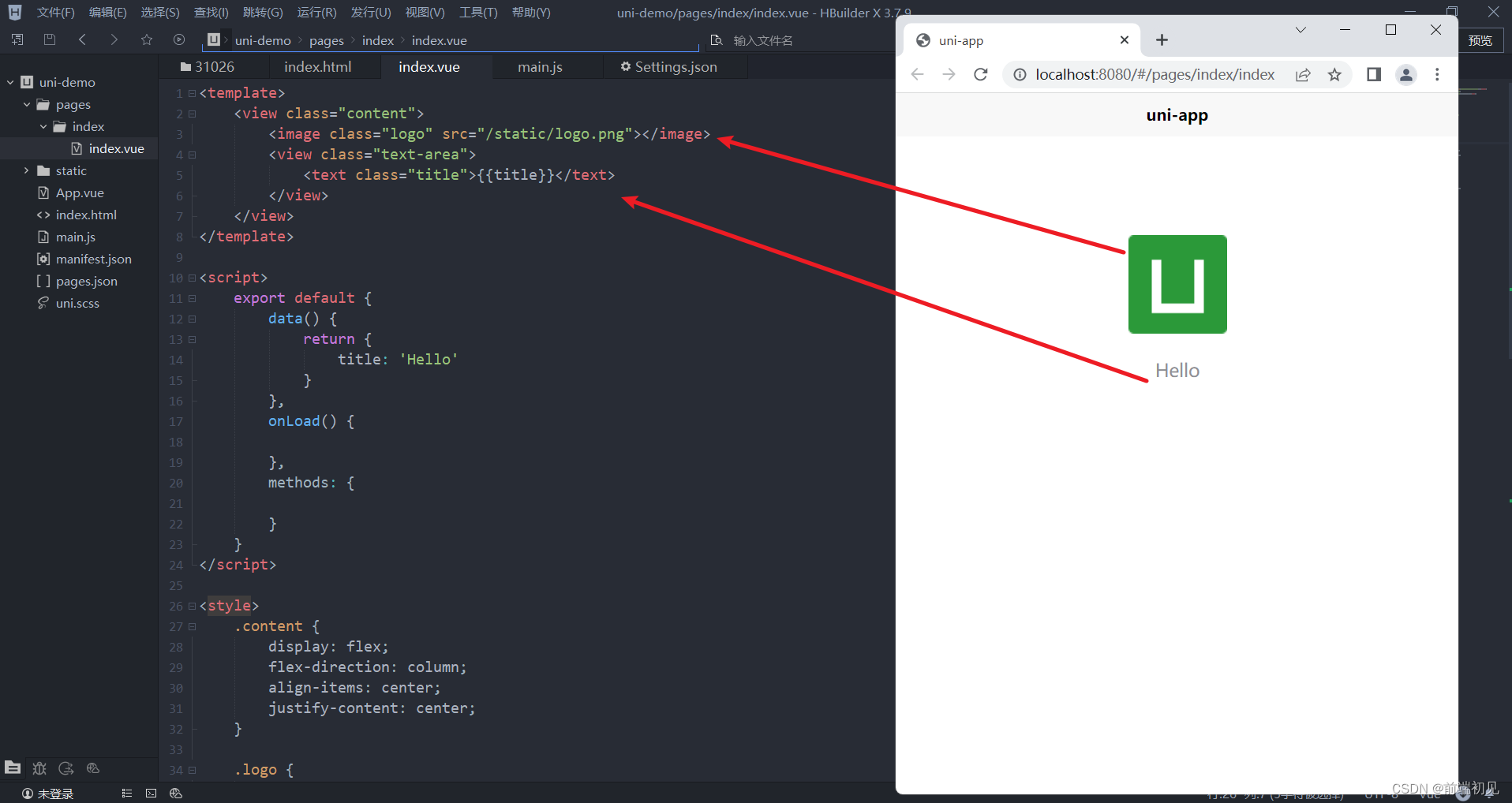
Task: Click the HBuilder save file icon
Action: [x=50, y=39]
